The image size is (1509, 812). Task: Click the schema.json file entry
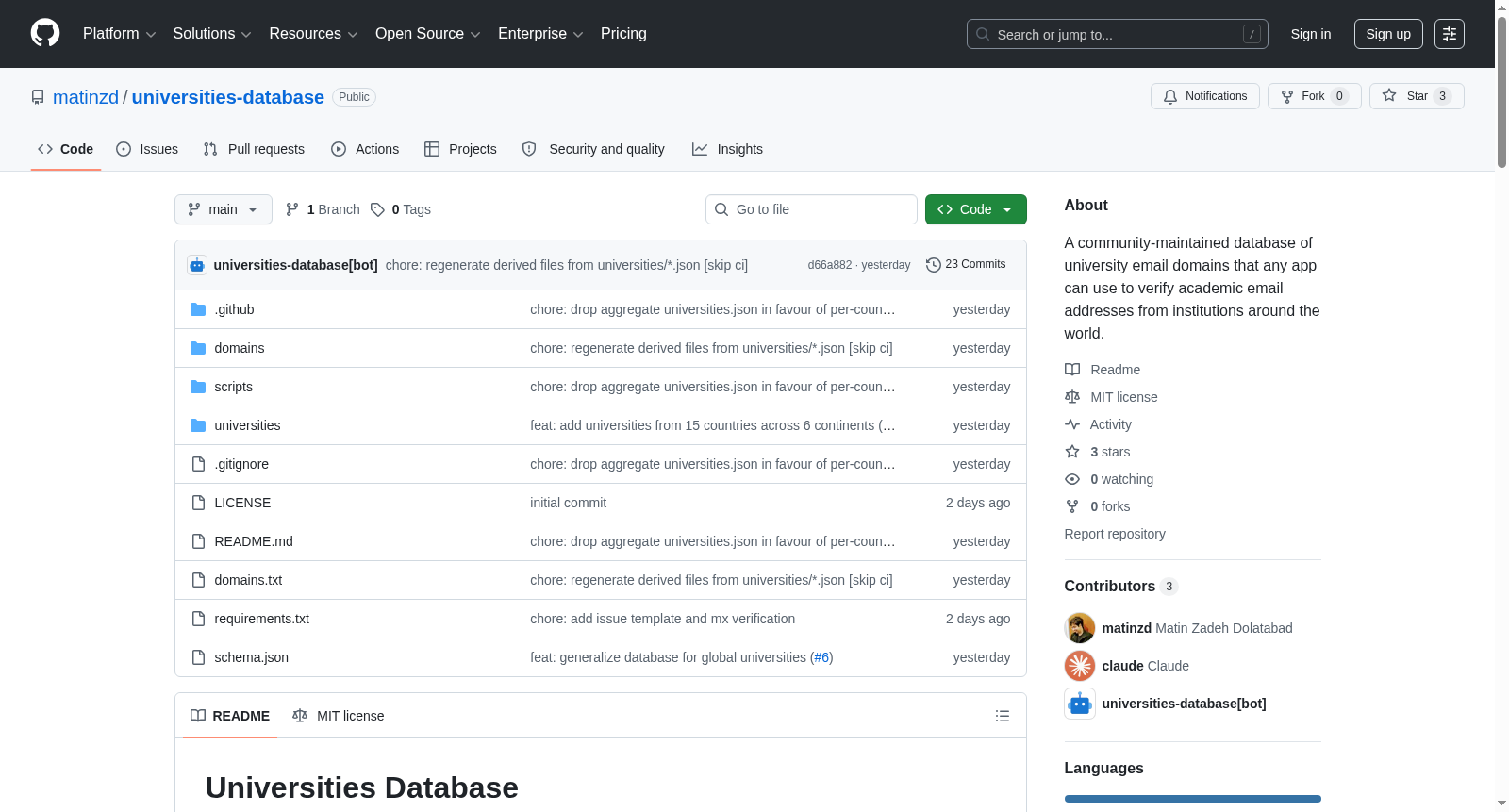[x=251, y=657]
